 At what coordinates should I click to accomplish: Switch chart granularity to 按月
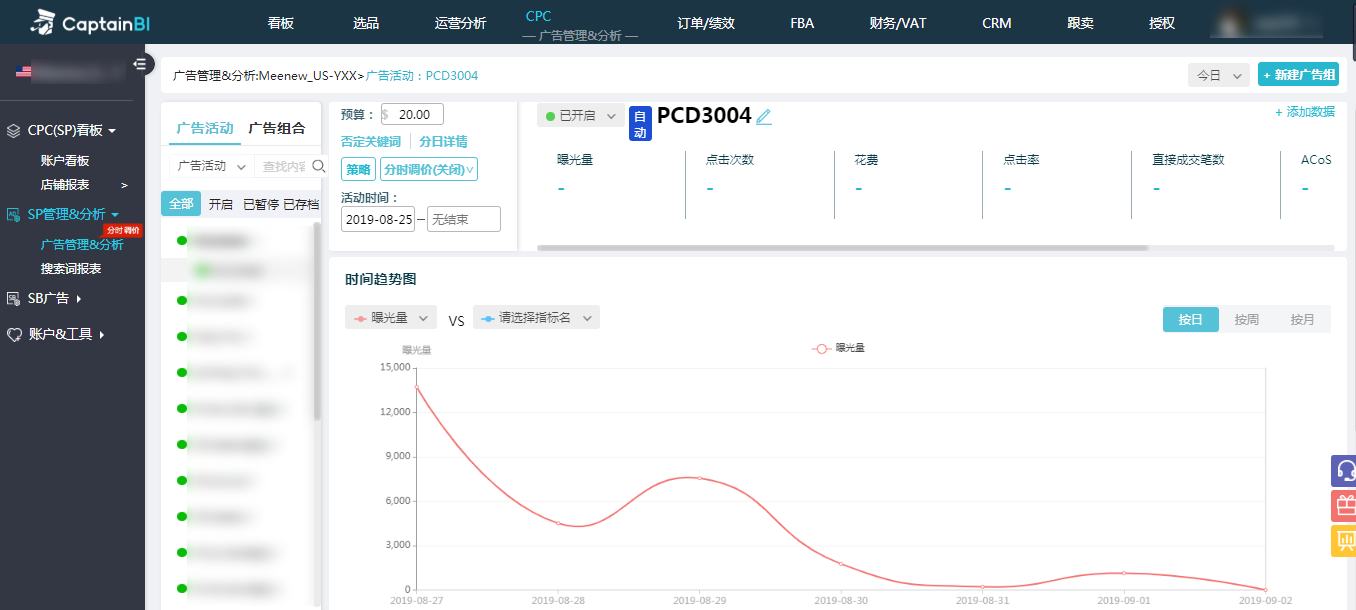click(1302, 319)
